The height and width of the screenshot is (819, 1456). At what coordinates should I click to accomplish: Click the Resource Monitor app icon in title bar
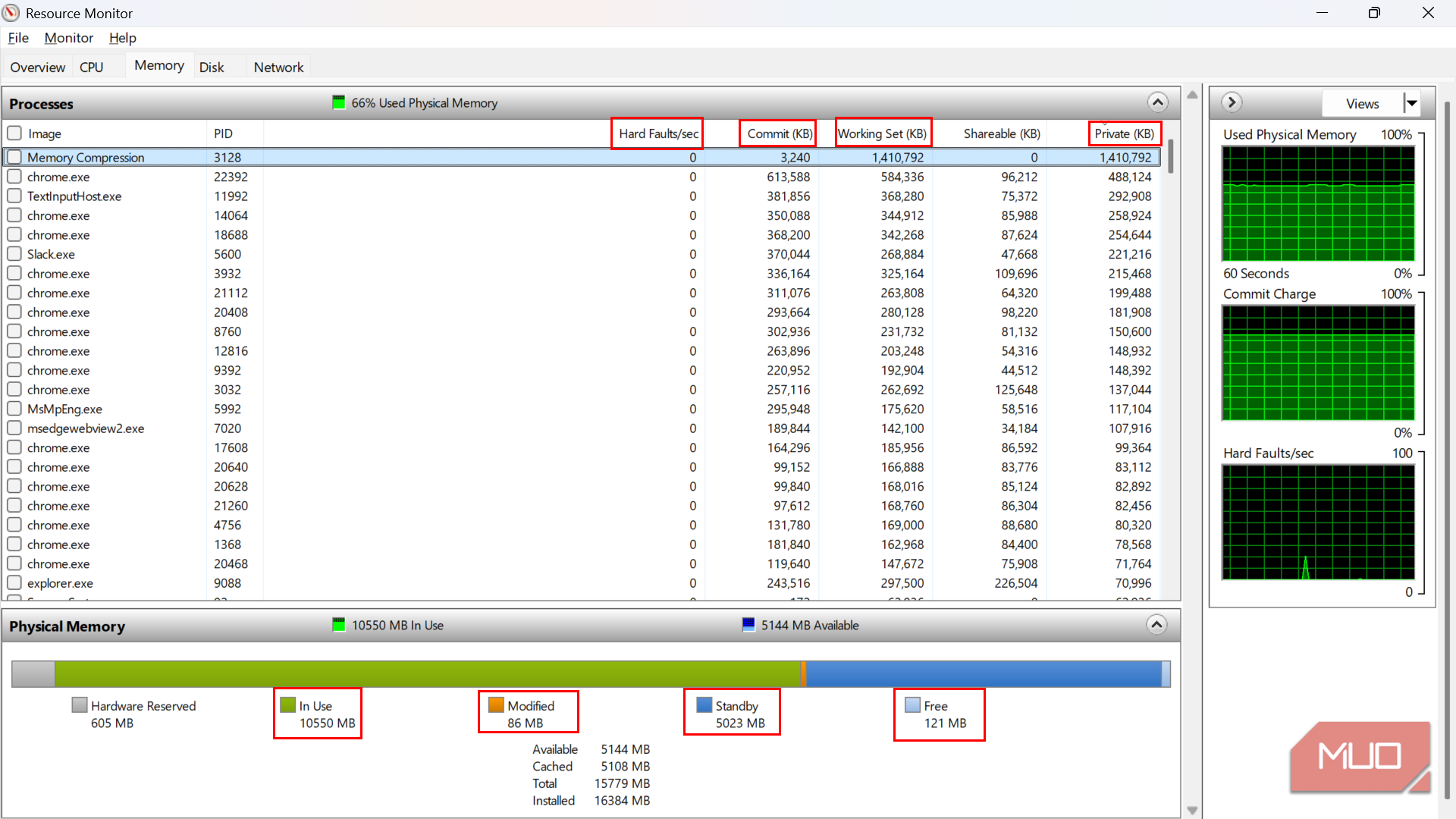tap(11, 13)
